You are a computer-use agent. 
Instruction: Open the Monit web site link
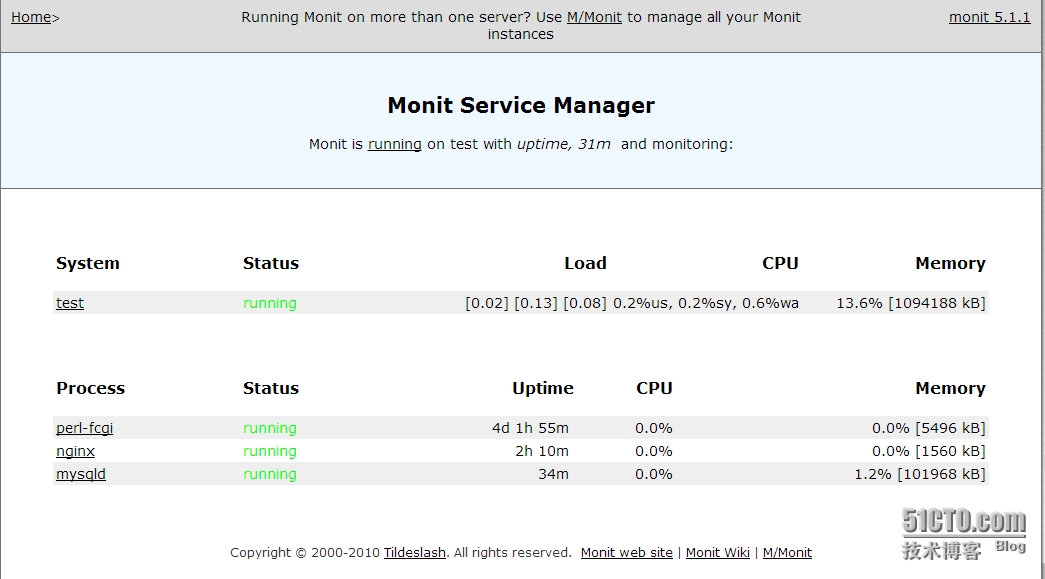[x=626, y=552]
